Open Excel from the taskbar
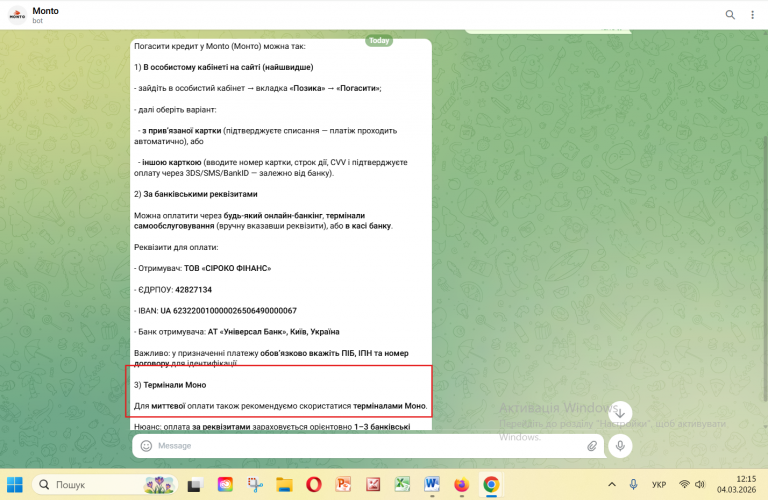This screenshot has height=500, width=768. pyautogui.click(x=403, y=485)
